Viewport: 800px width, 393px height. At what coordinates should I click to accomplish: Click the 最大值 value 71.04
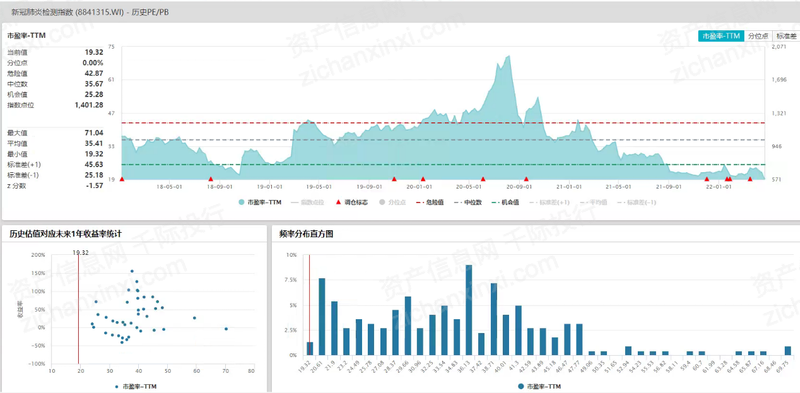[94, 133]
